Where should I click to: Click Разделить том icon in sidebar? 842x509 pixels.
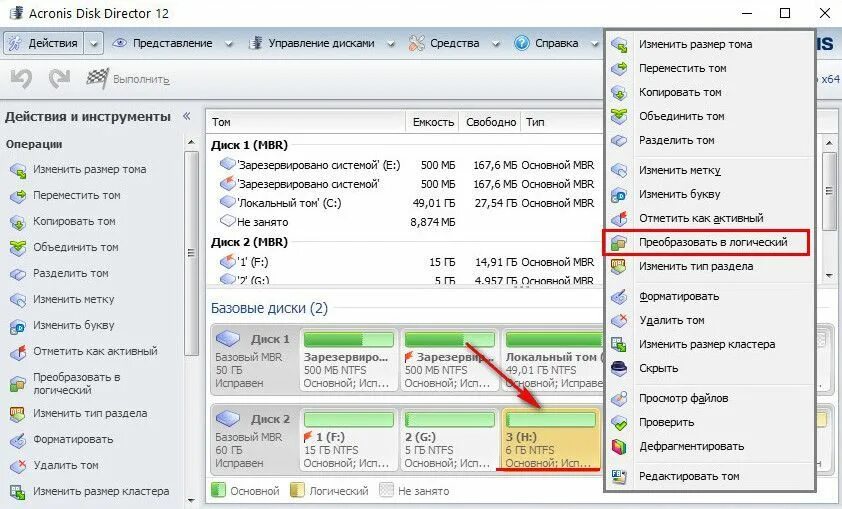[18, 274]
